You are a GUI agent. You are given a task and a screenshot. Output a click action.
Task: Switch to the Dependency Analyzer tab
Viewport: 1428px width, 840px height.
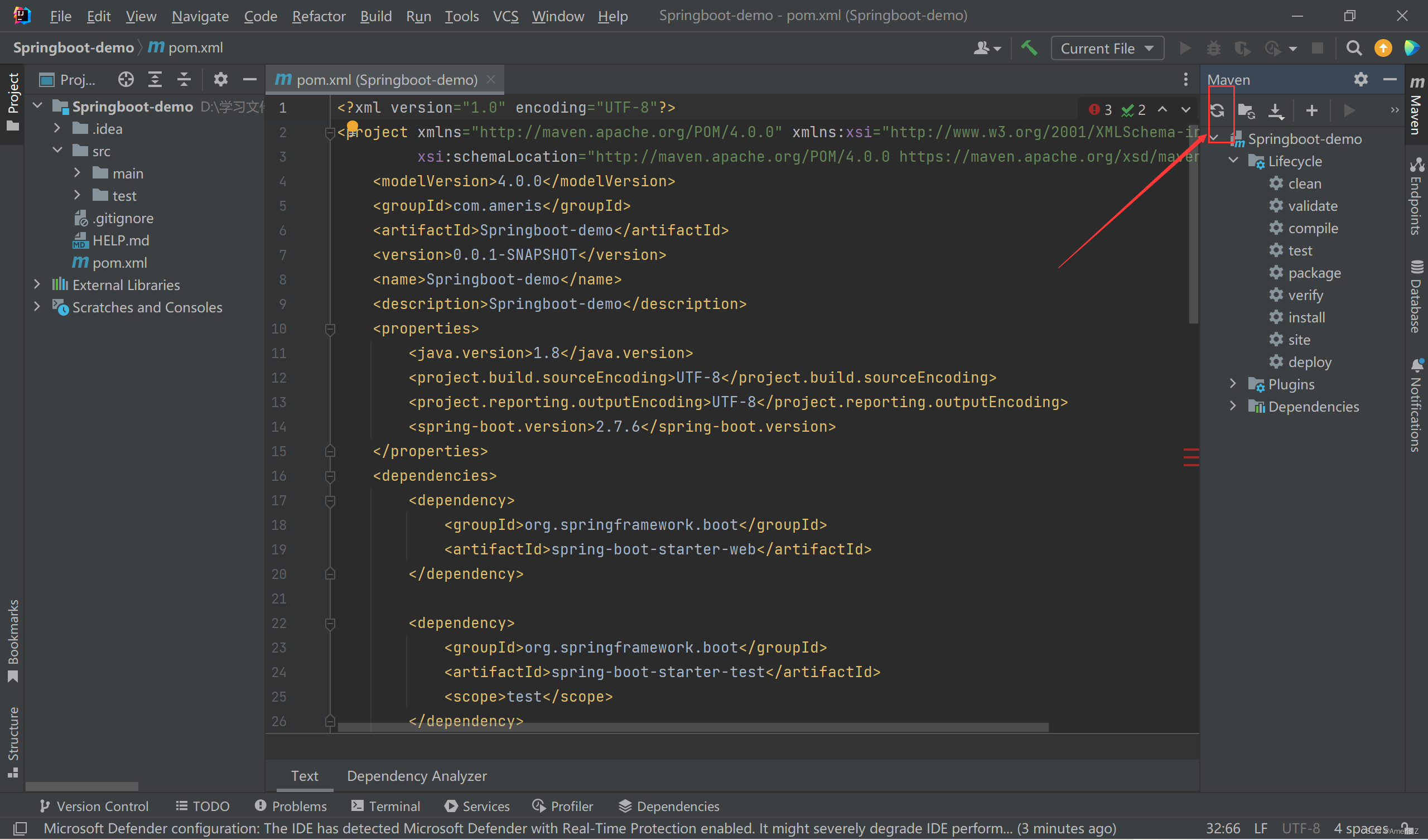pos(417,775)
